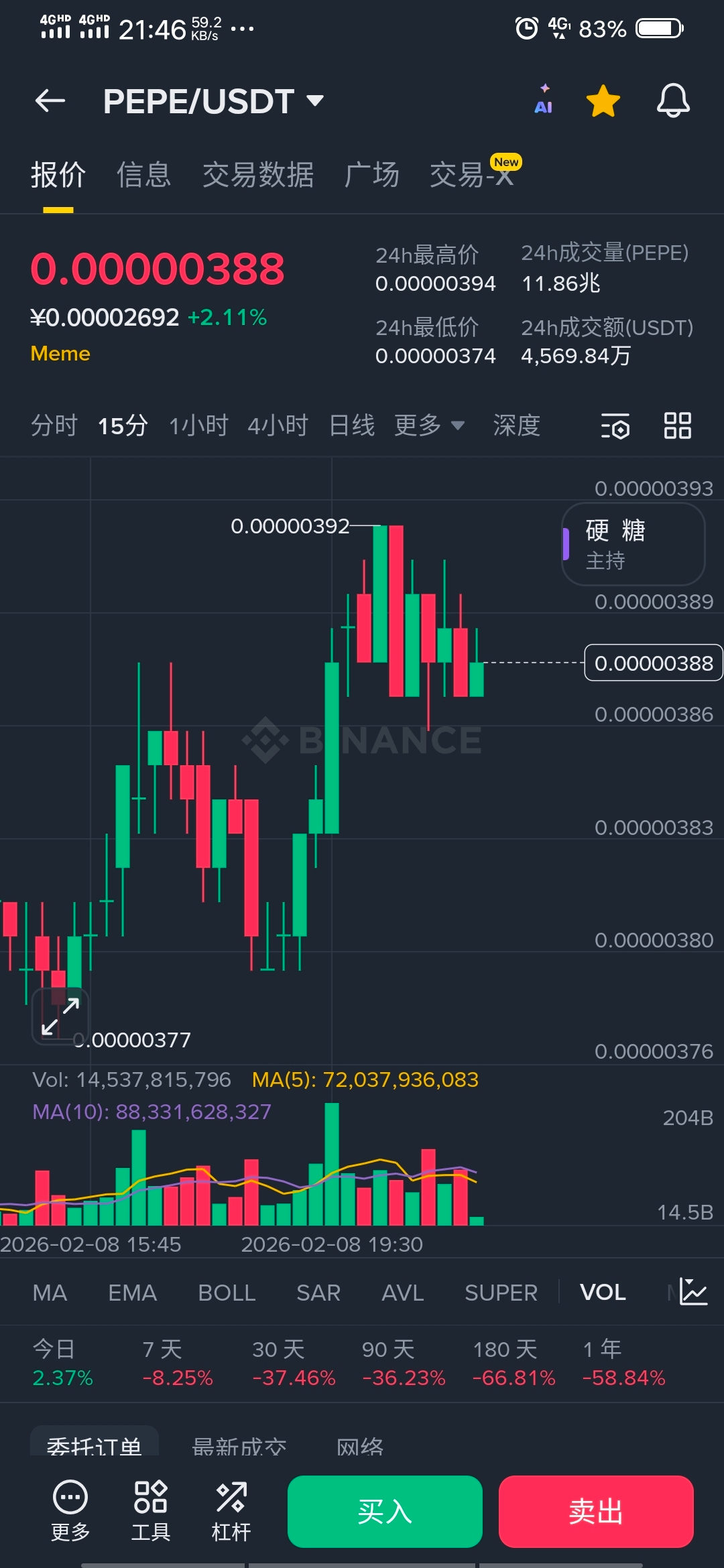Open the AI assistant icon

[544, 99]
